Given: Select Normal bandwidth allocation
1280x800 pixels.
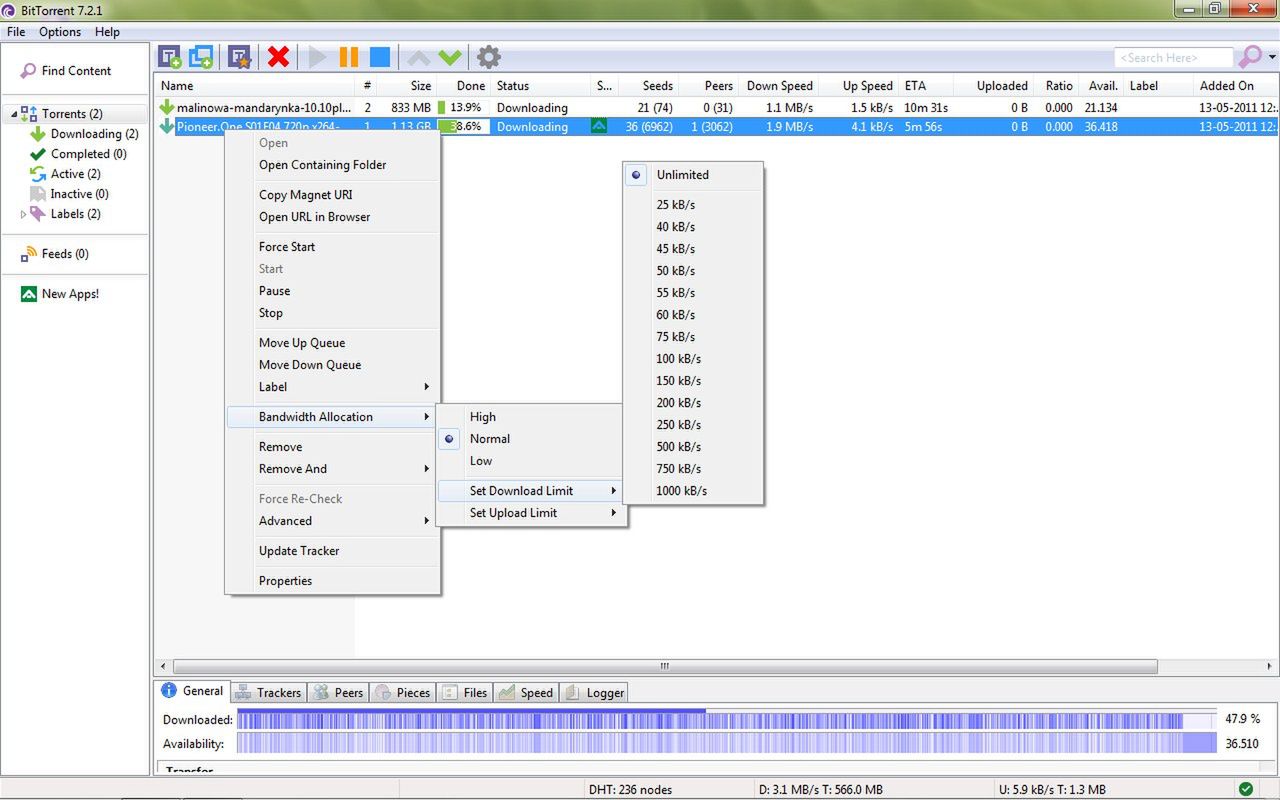Looking at the screenshot, I should [531, 439].
